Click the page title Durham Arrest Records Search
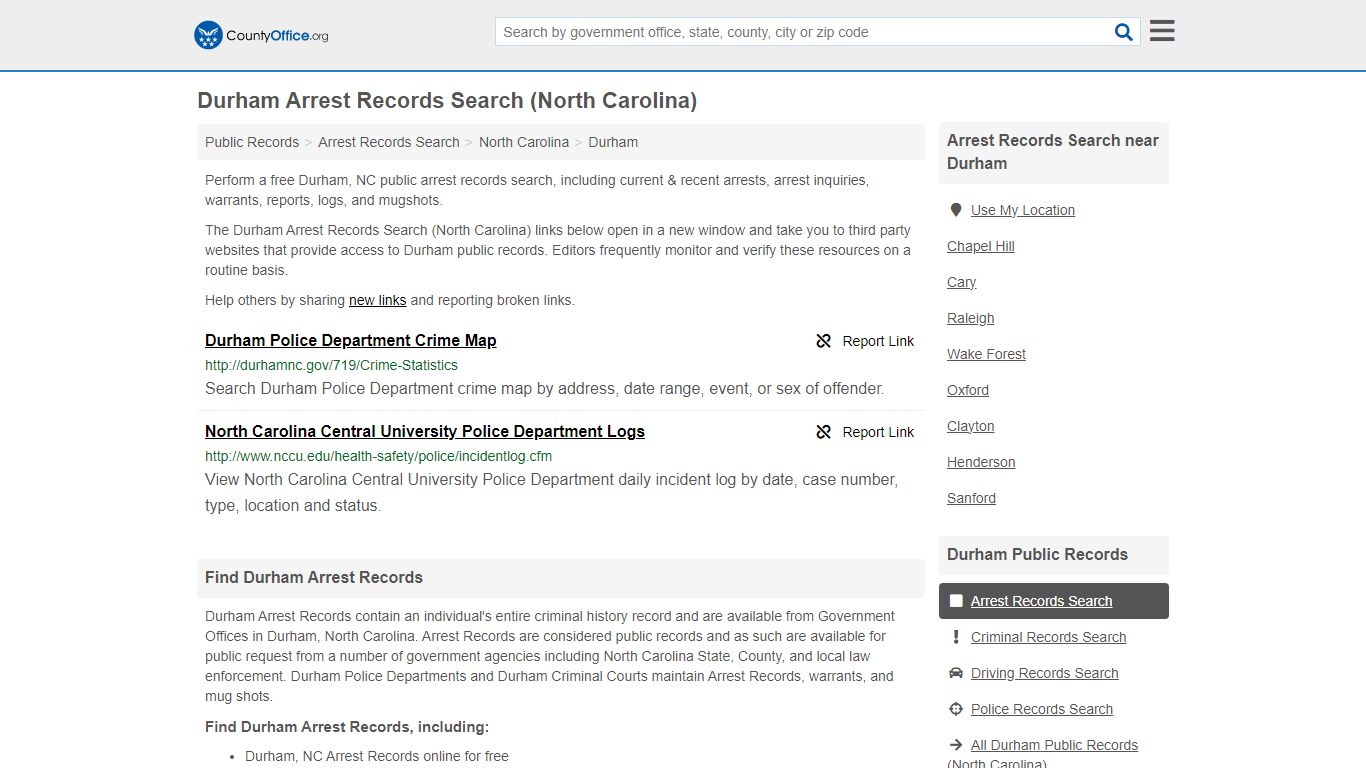 point(447,100)
